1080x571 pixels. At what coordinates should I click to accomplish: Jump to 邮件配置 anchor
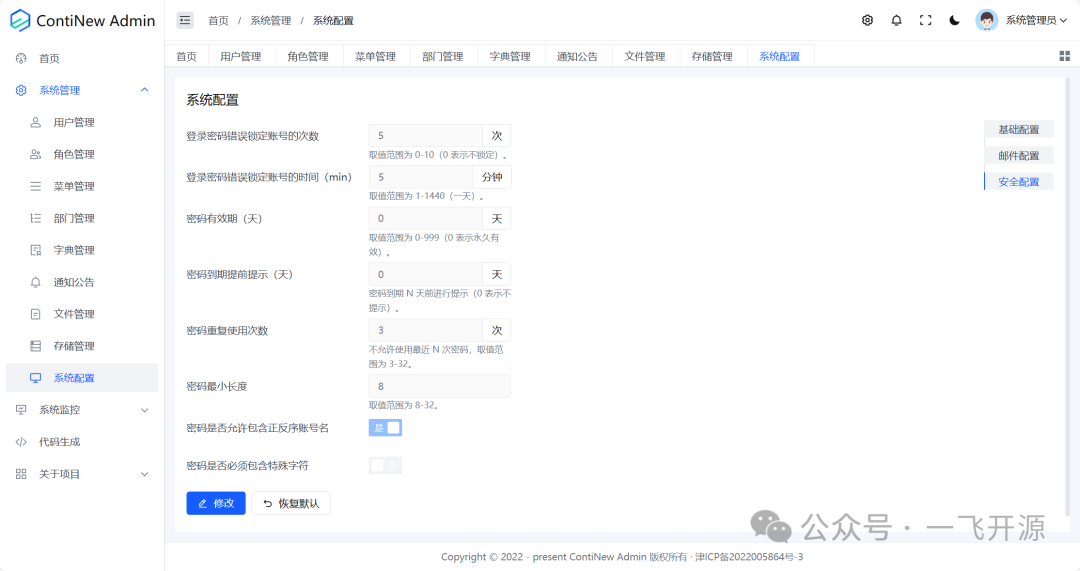1019,156
